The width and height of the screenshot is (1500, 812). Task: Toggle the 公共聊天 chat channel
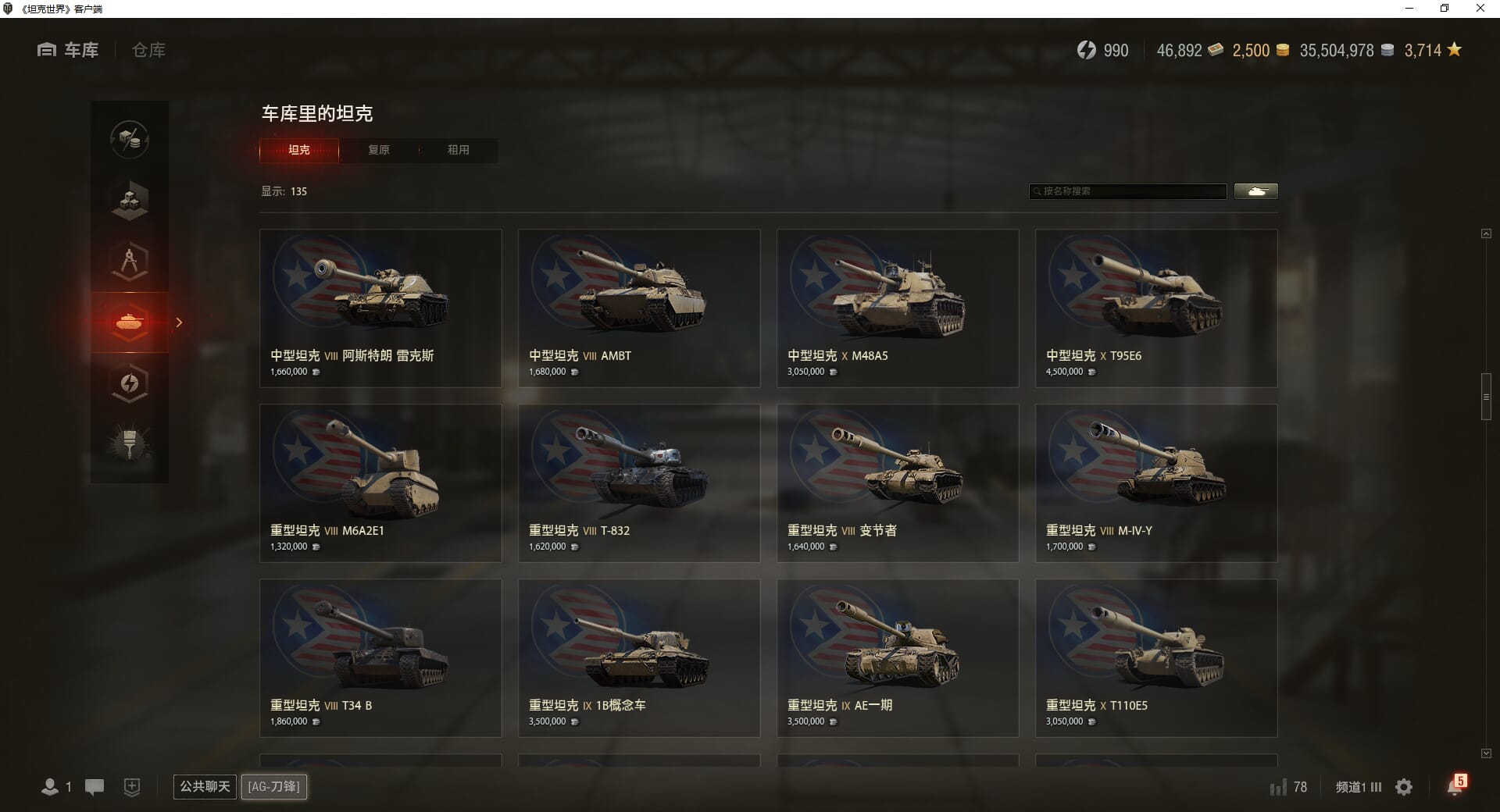(x=205, y=786)
